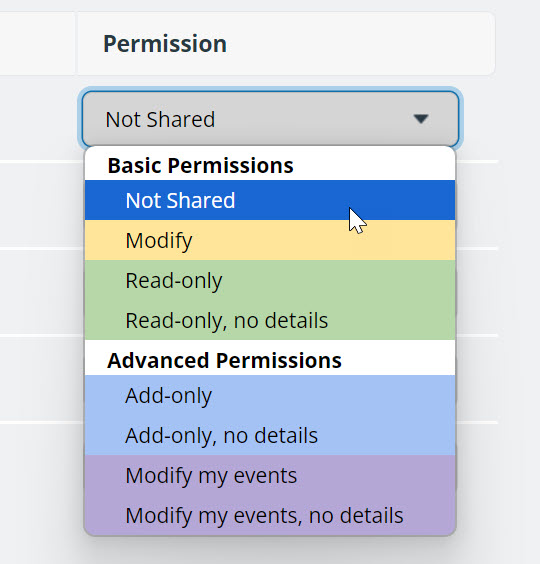Viewport: 540px width, 564px height.
Task: Choose Modify my events permission
Action: coord(270,475)
